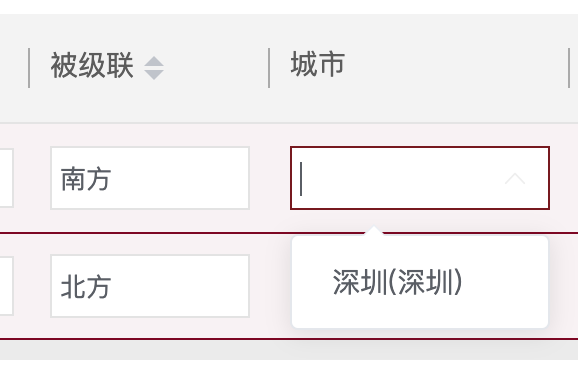578x386 pixels.
Task: Click the 城市 column header label
Action: coord(318,65)
